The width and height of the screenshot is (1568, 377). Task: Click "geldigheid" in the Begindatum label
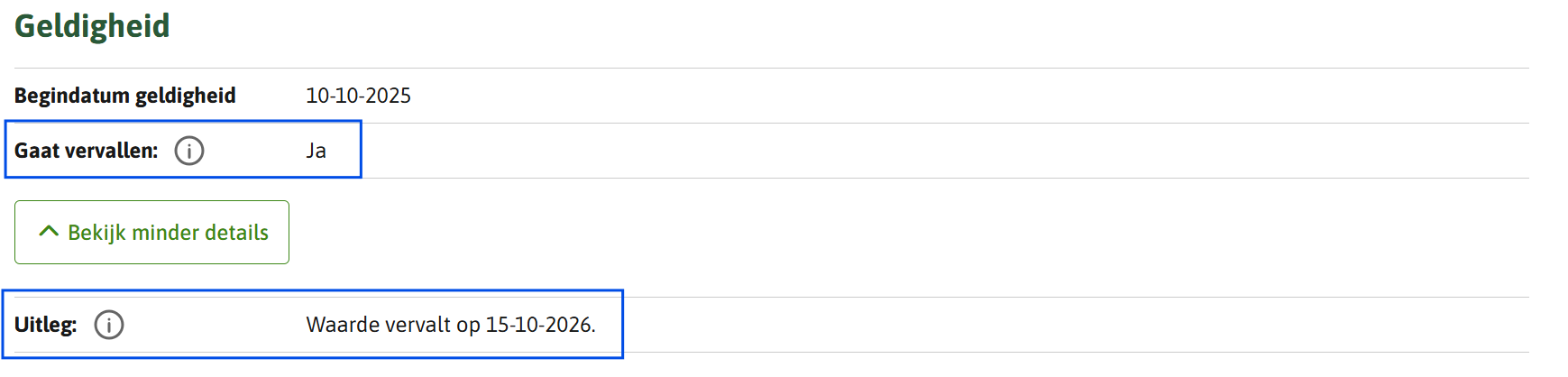point(186,96)
